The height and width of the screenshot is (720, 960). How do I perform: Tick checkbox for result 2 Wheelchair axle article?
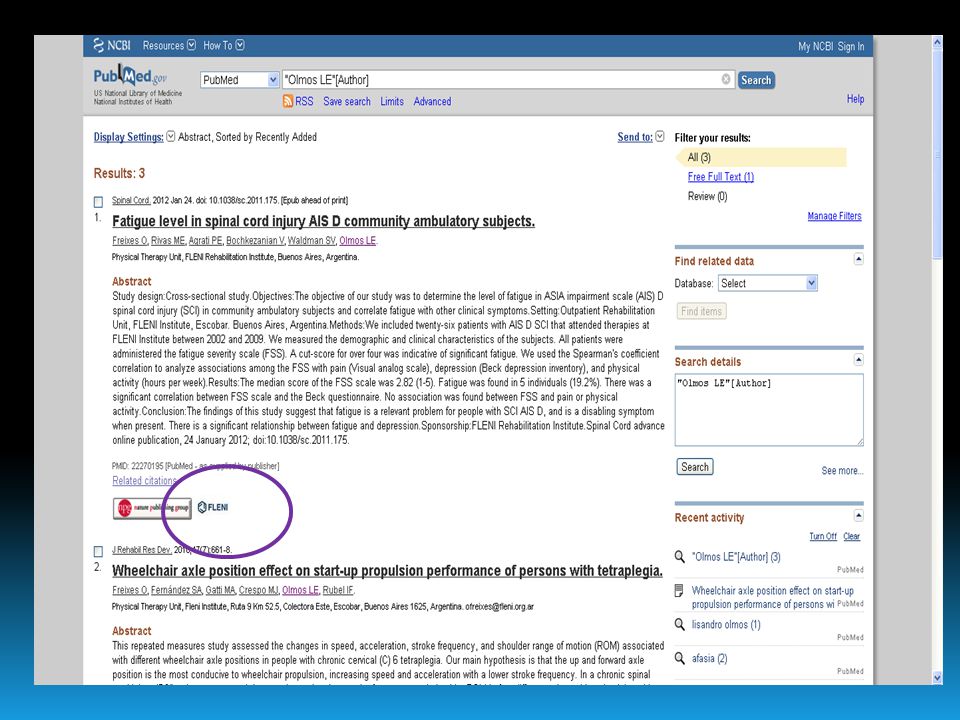98,551
